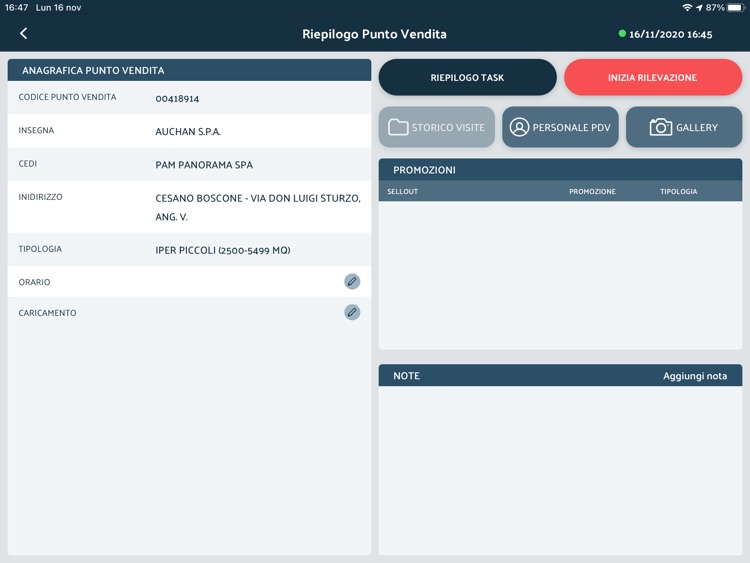
Task: Tap the CEDI row label
Action: 28,164
